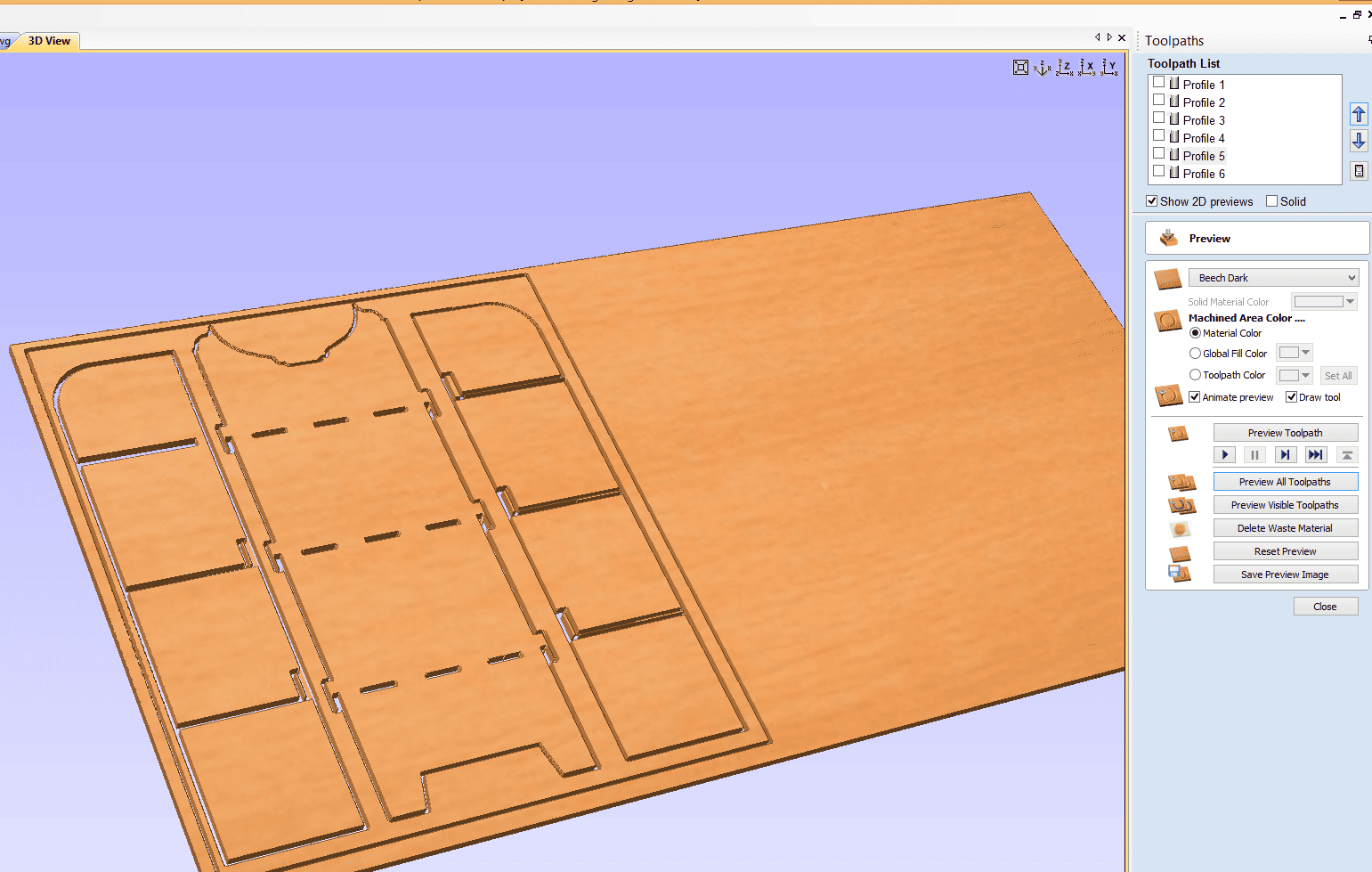Screen dimensions: 1372x872
Task: Pause the toolpath preview simulation
Action: click(1254, 455)
